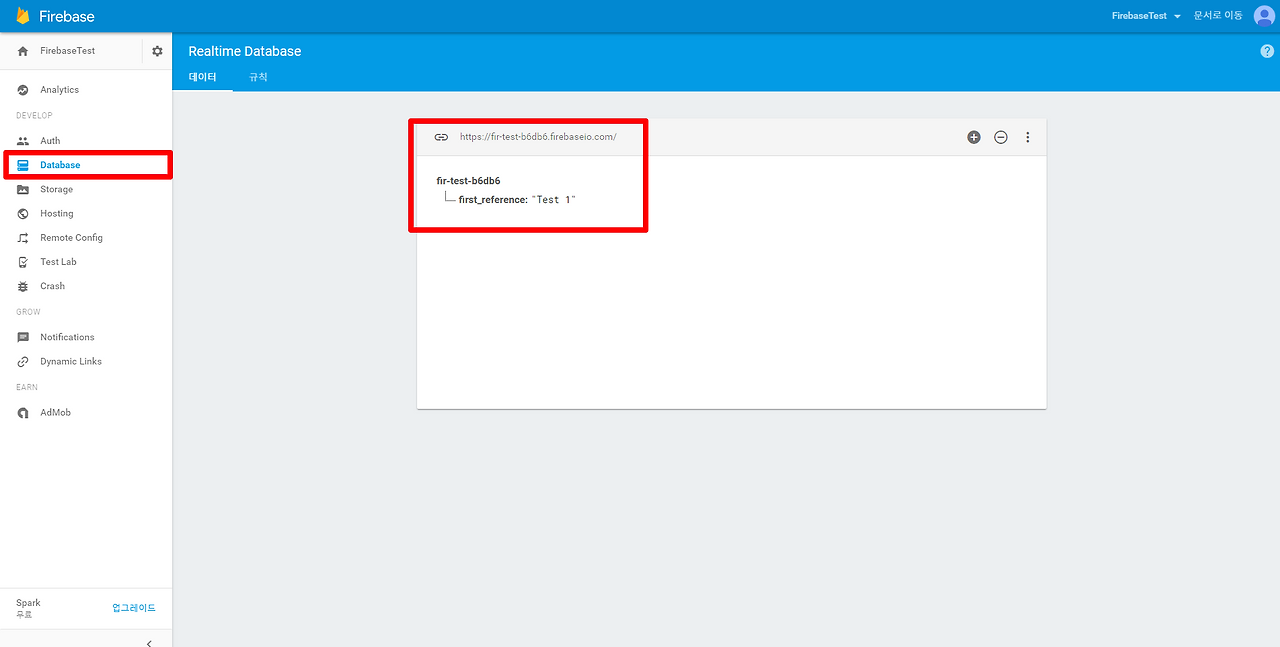The height and width of the screenshot is (647, 1280).
Task: Open the Crash reporting section
Action: (x=51, y=285)
